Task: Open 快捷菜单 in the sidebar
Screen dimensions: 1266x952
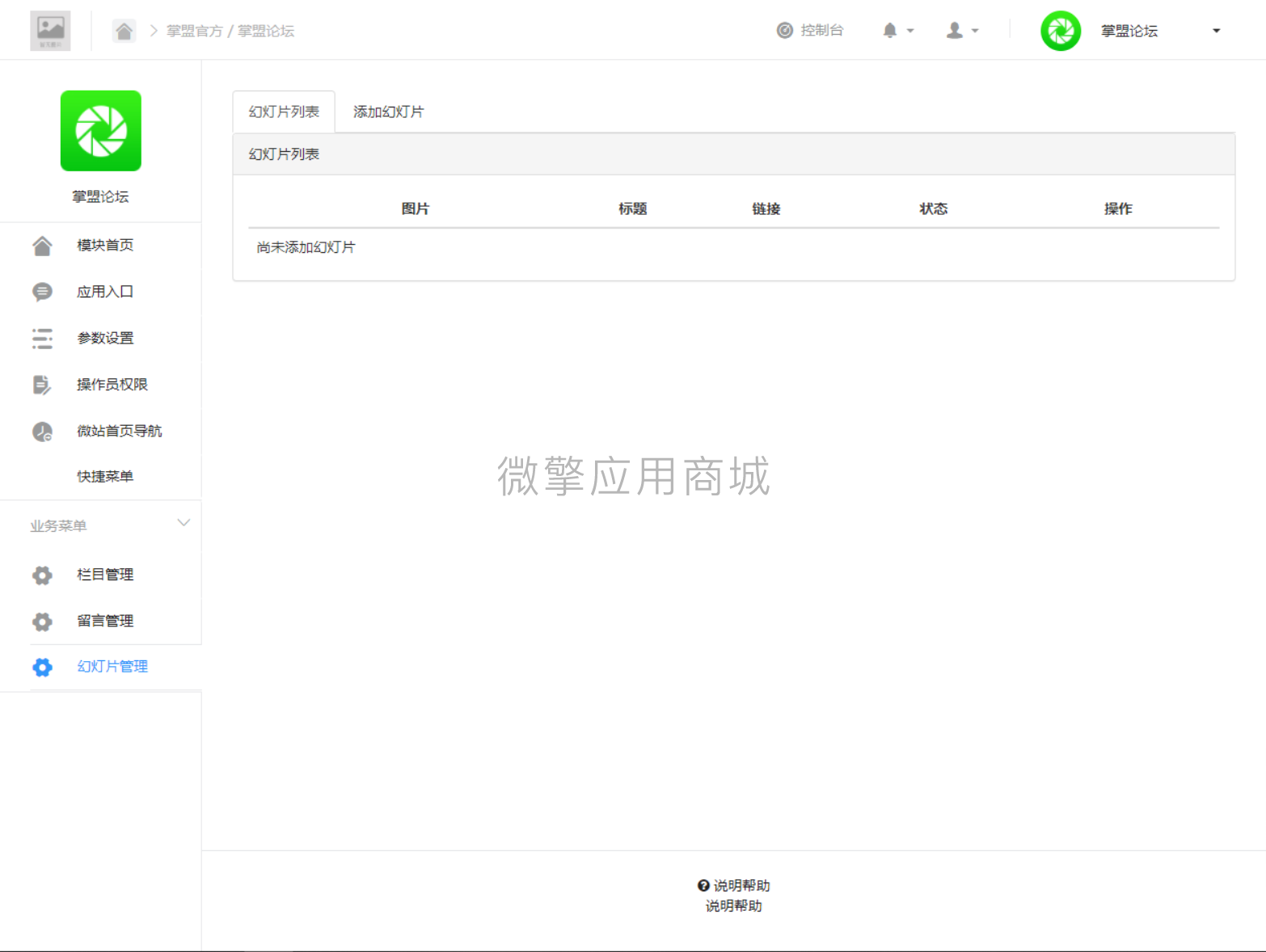Action: [105, 477]
